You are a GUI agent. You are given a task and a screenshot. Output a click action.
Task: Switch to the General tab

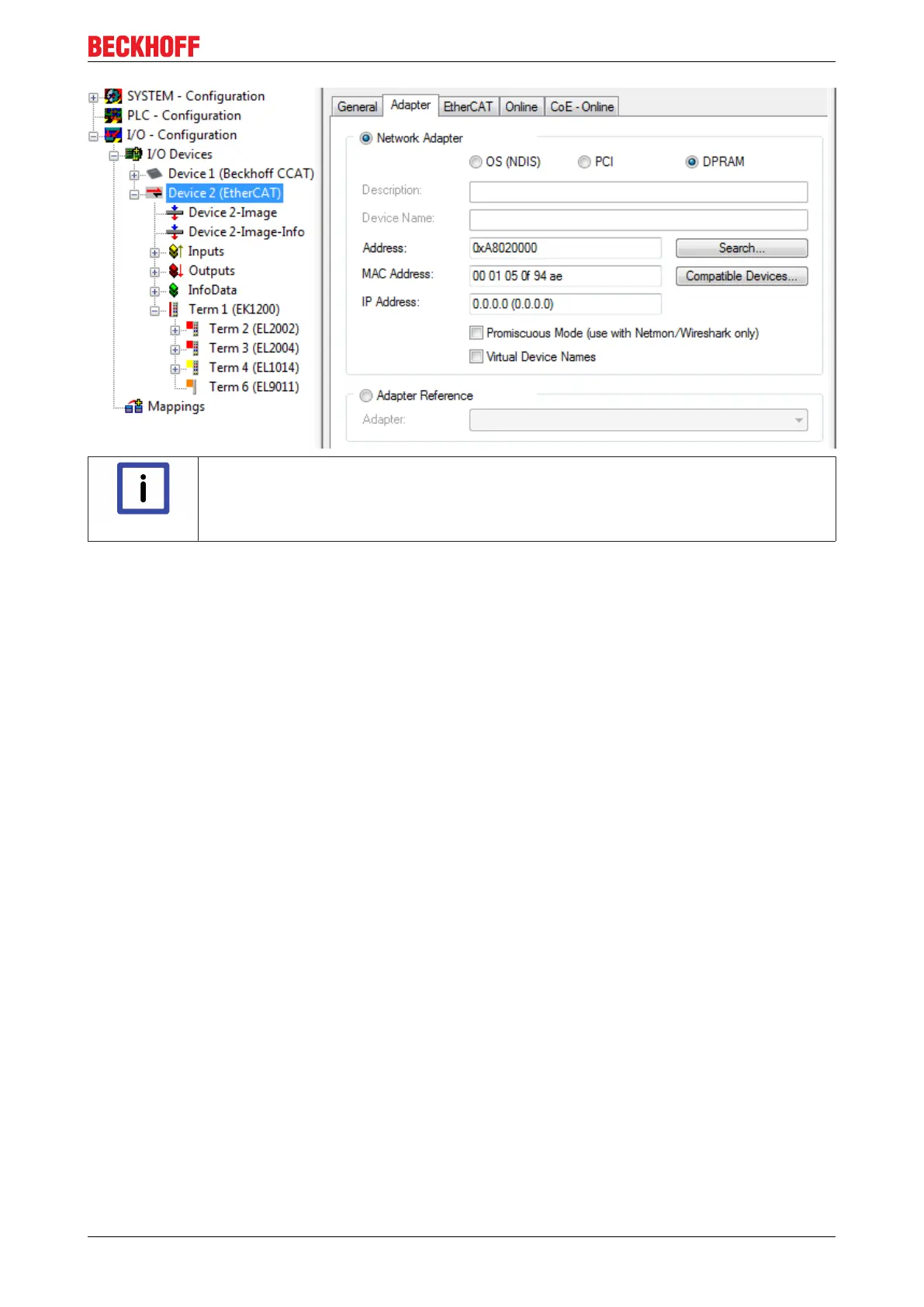coord(357,107)
